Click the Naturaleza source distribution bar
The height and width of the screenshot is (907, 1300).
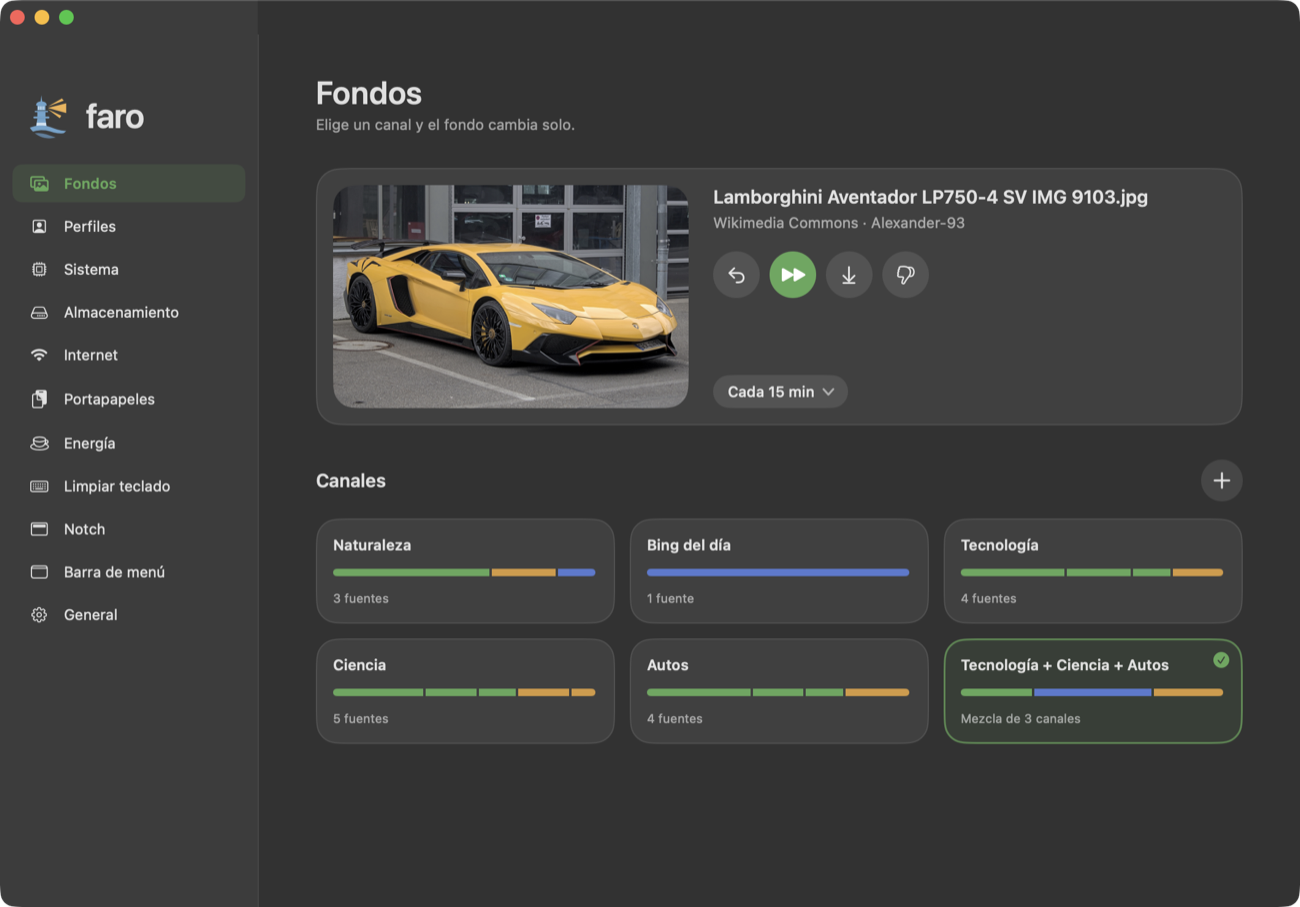click(464, 573)
